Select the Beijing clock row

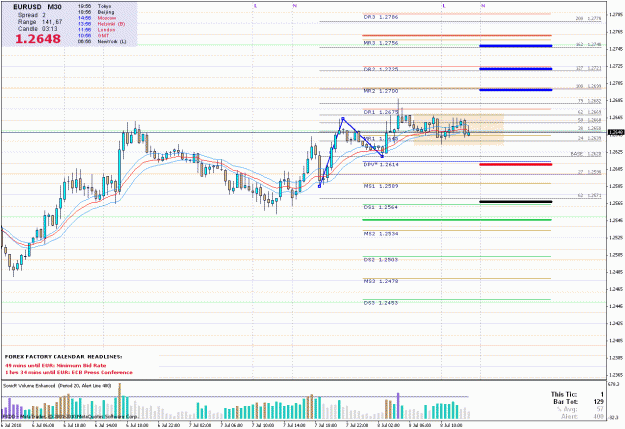click(x=96, y=12)
